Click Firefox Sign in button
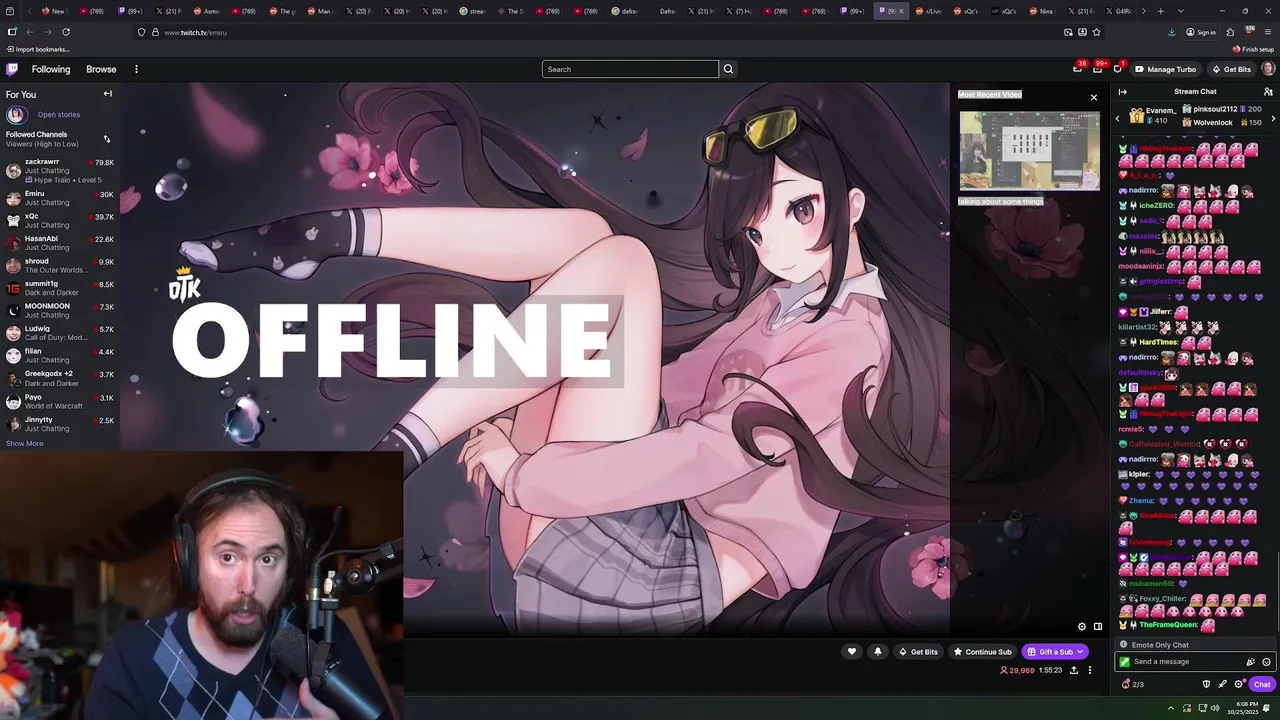 pos(1201,32)
